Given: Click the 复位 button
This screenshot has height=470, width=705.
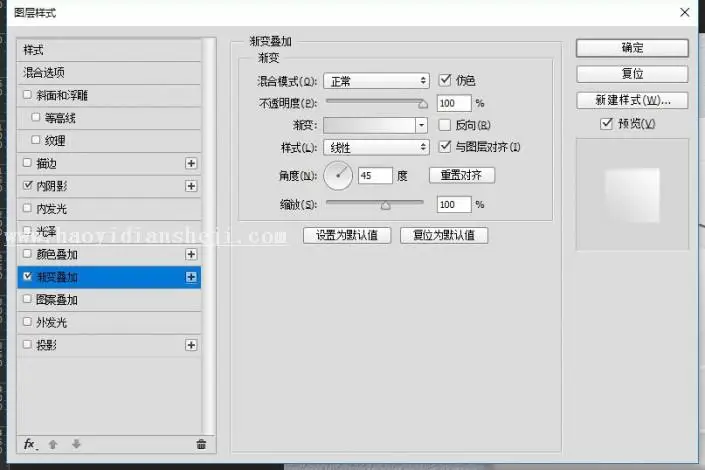Looking at the screenshot, I should (632, 74).
